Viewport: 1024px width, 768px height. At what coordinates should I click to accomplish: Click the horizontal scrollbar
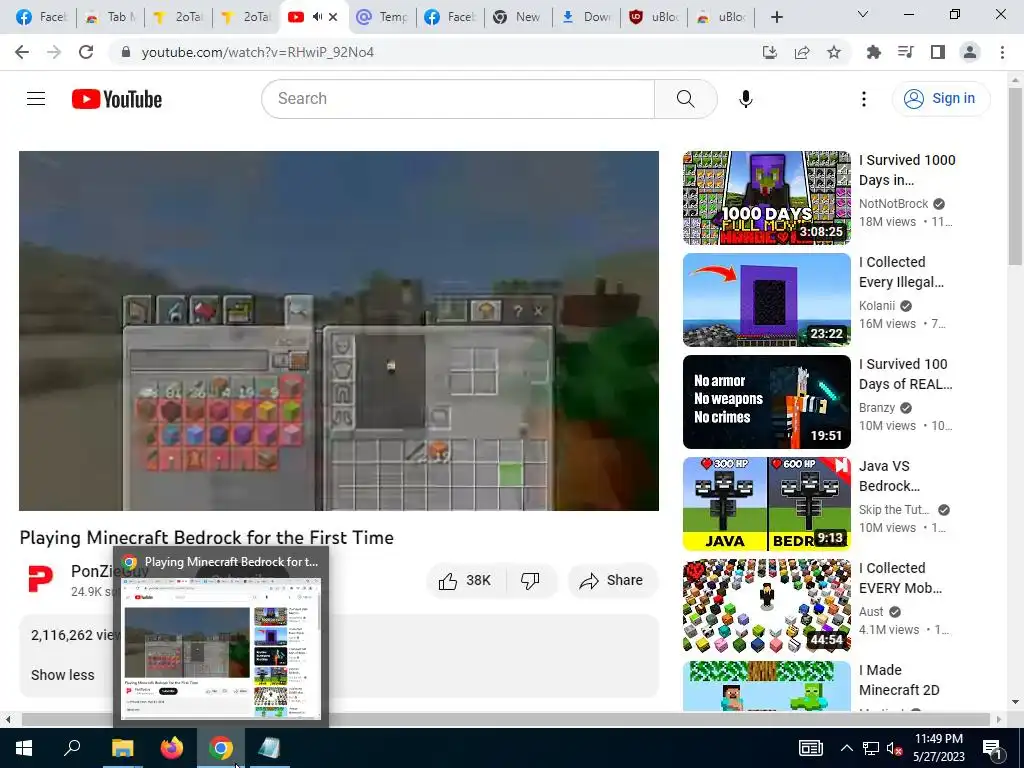[506, 720]
